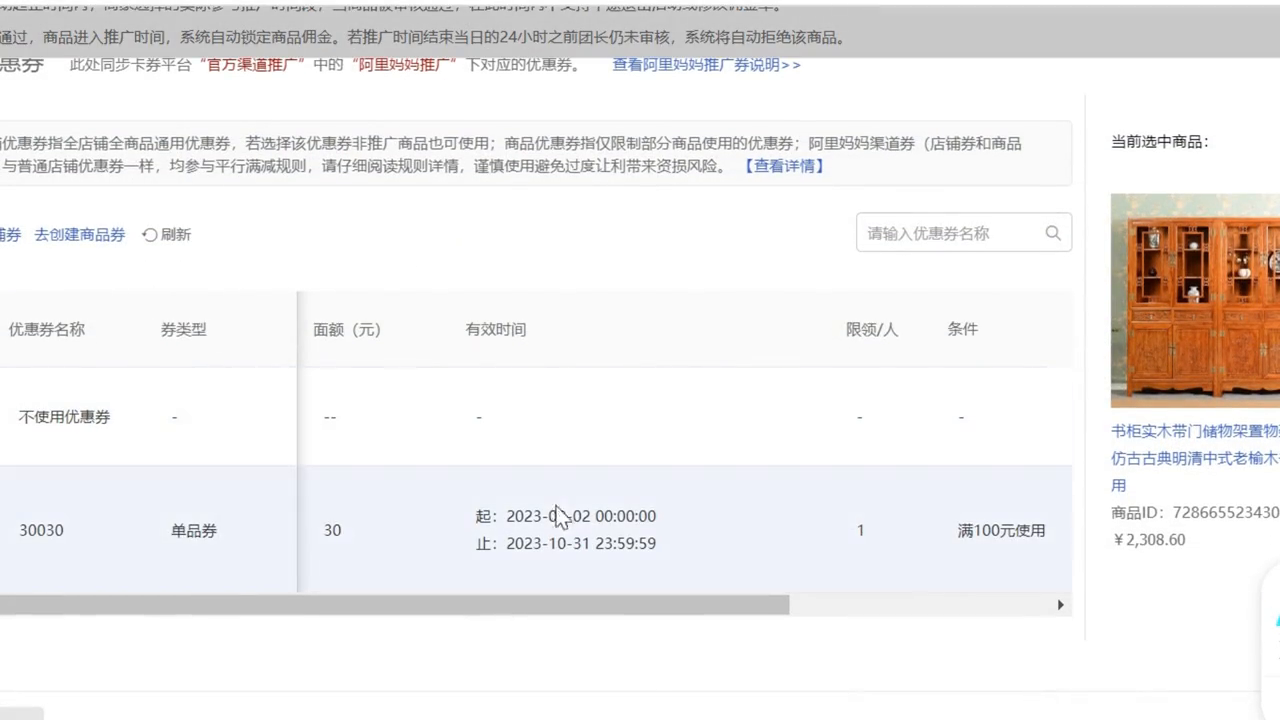The width and height of the screenshot is (1280, 720).
Task: Click 去创建商品券 link
Action: [80, 235]
